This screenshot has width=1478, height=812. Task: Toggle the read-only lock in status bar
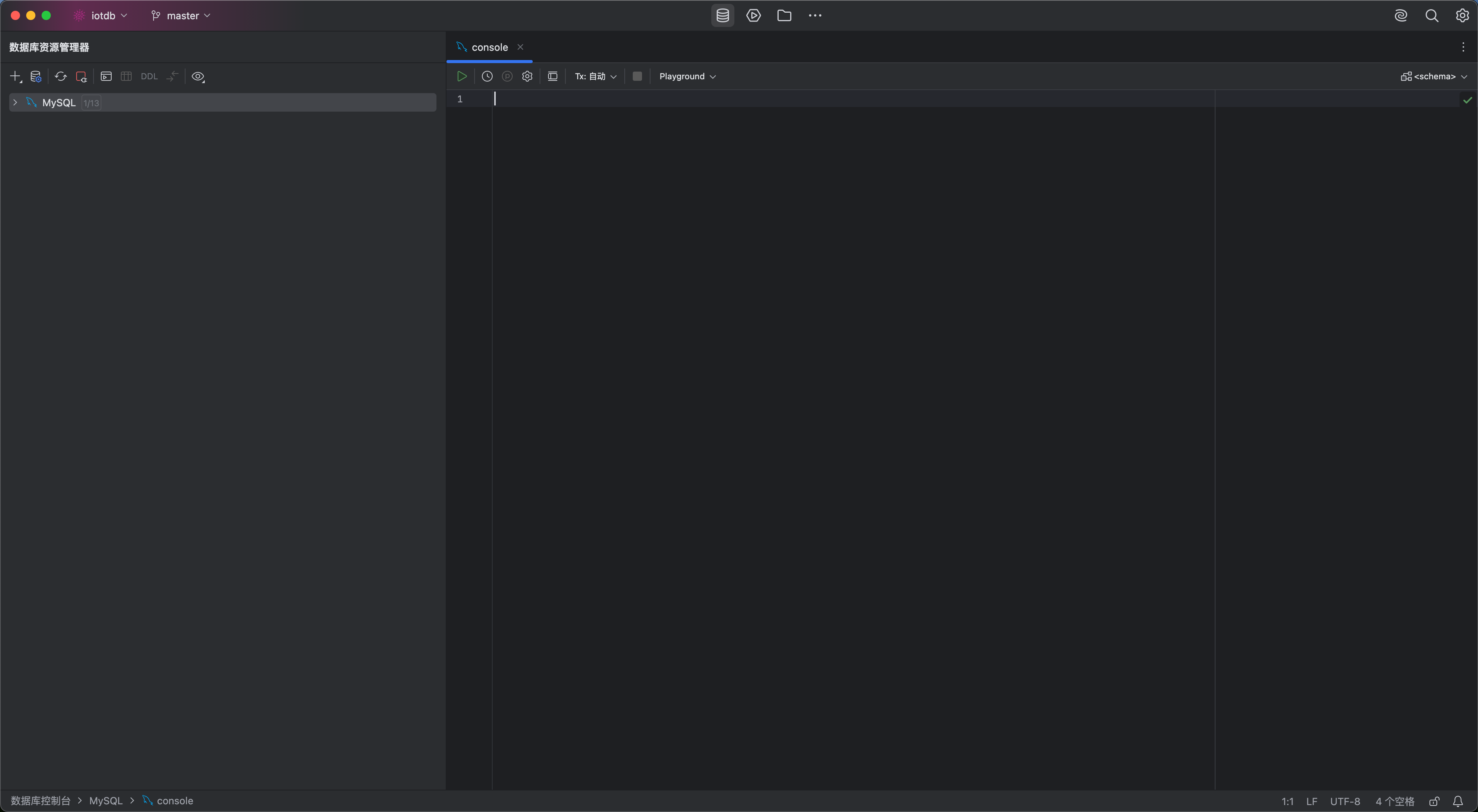coord(1434,801)
